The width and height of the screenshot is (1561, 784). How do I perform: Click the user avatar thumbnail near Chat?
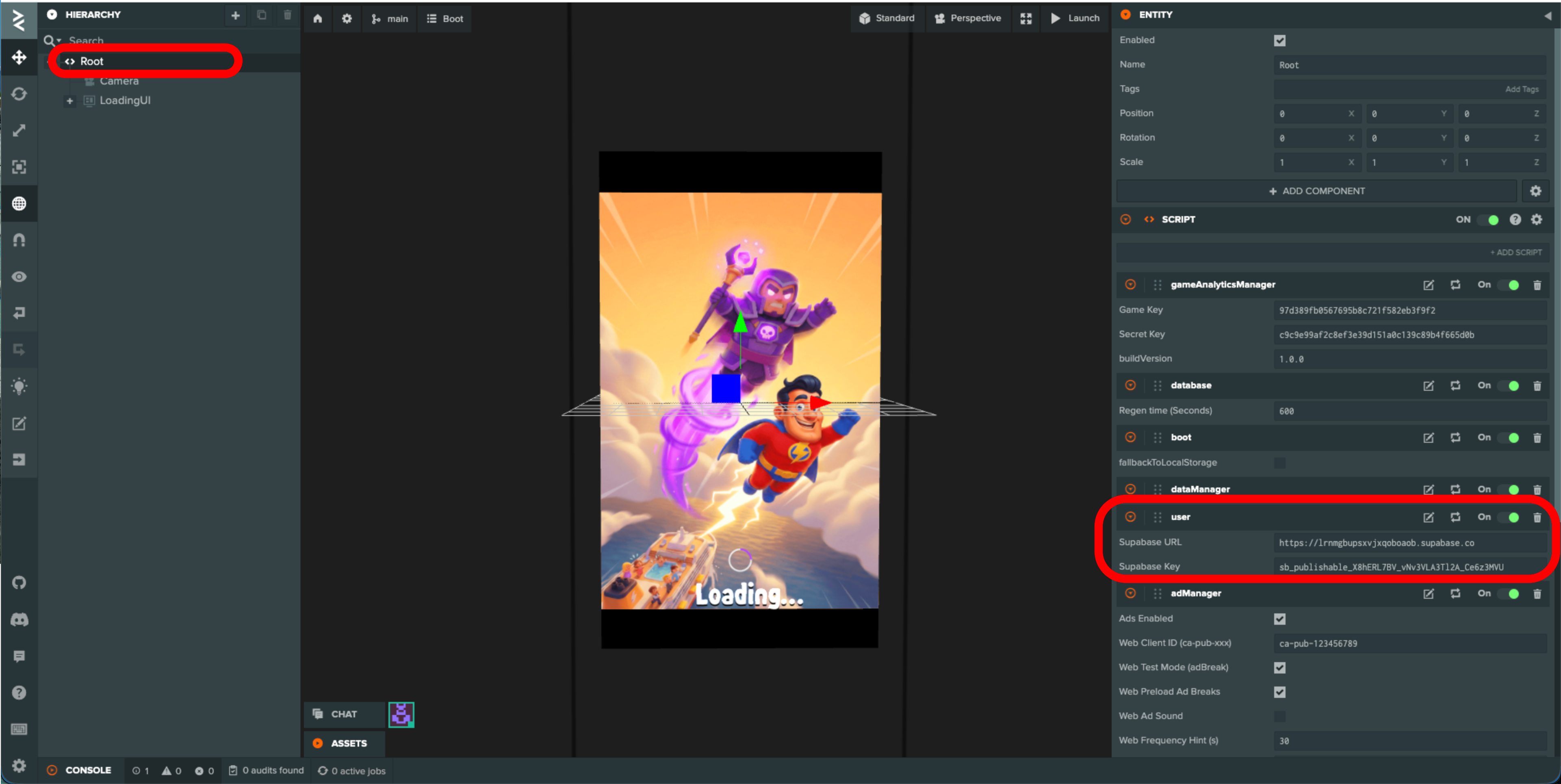[x=401, y=715]
